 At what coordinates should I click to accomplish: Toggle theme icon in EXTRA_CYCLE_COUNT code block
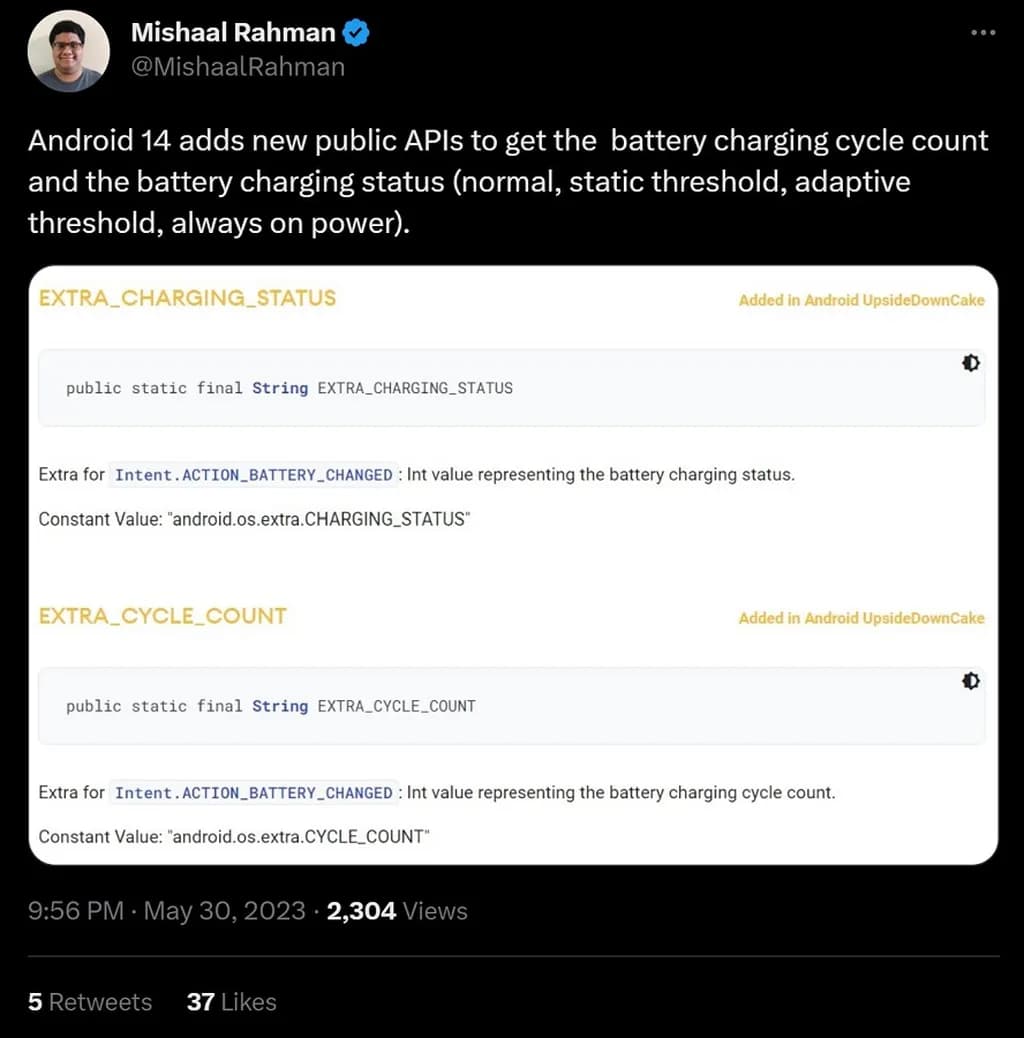970,681
